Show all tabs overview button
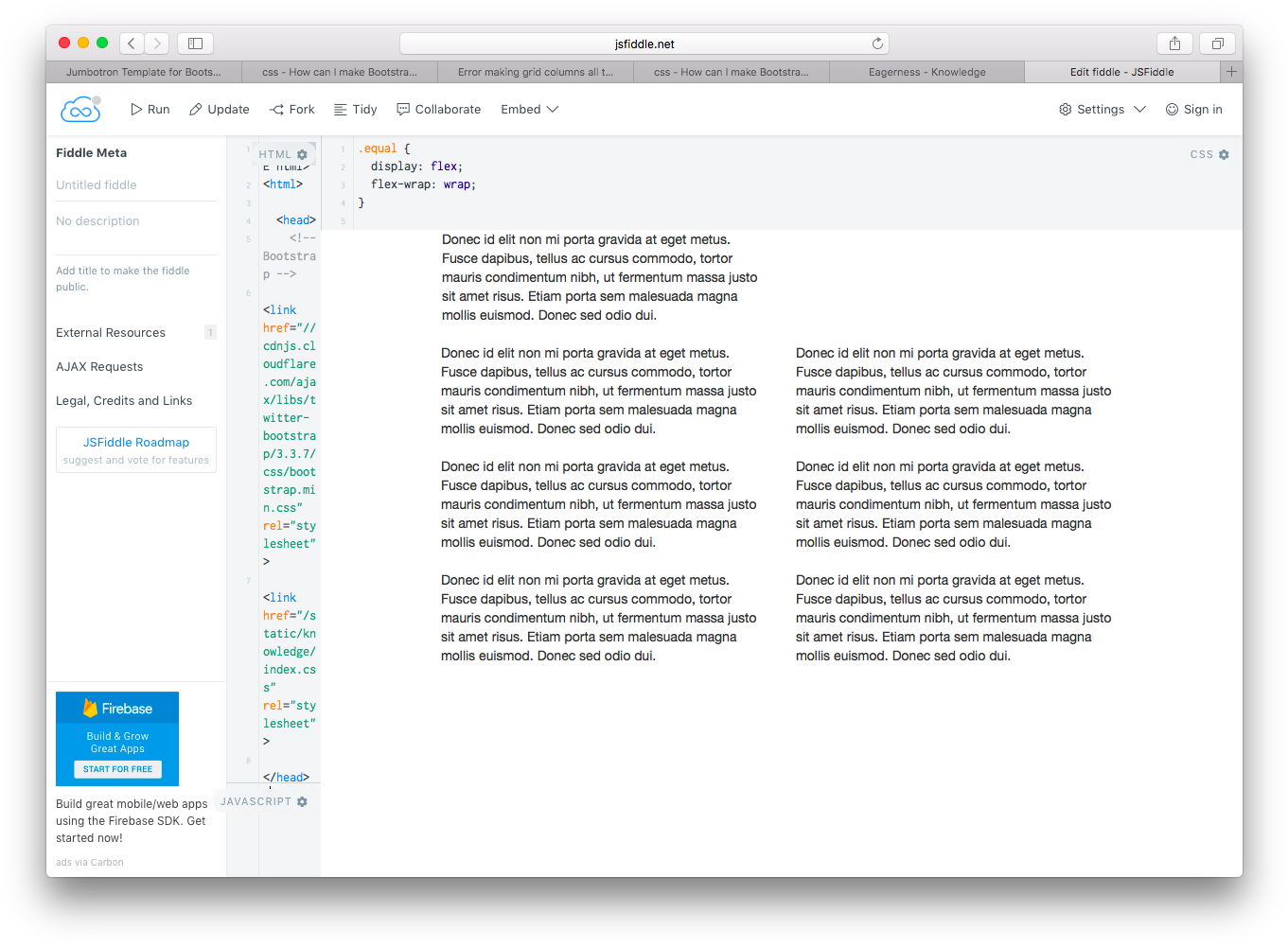This screenshot has width=1288, height=947. coord(1218,44)
